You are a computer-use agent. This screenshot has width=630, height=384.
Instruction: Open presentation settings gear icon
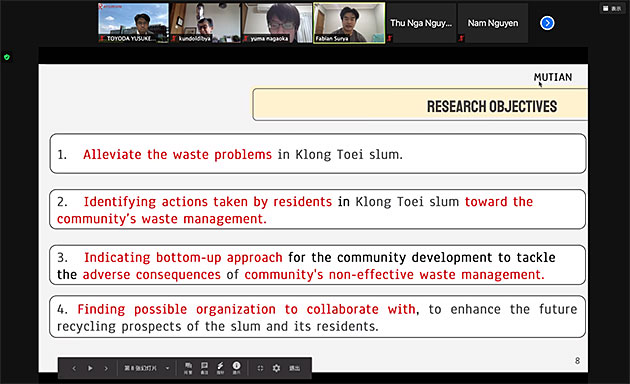(276, 368)
